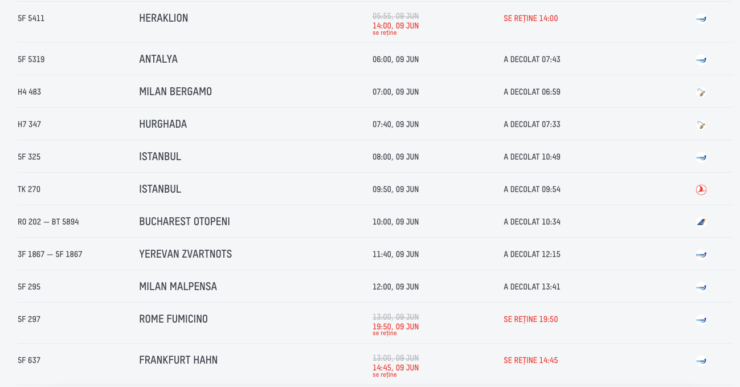This screenshot has width=740, height=387.
Task: Click flight number H4 483
Action: (x=29, y=92)
